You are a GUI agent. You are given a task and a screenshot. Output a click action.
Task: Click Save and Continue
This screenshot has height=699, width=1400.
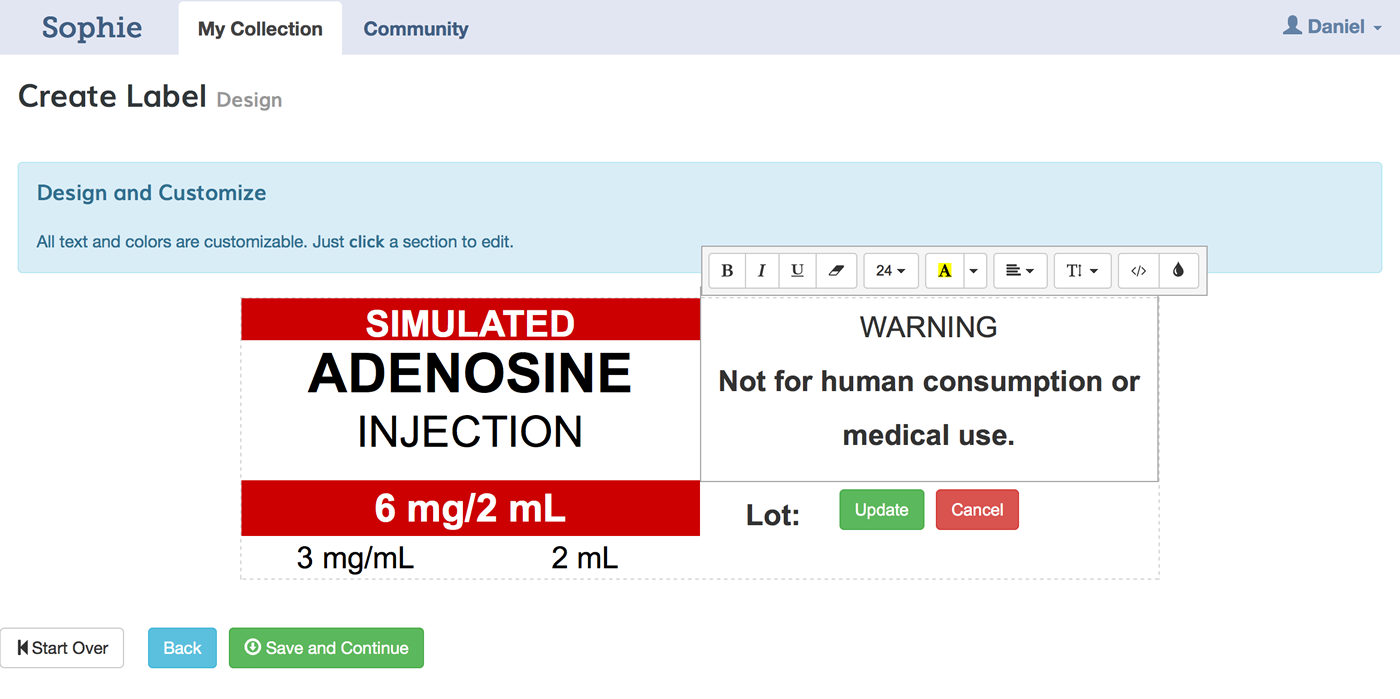click(326, 647)
